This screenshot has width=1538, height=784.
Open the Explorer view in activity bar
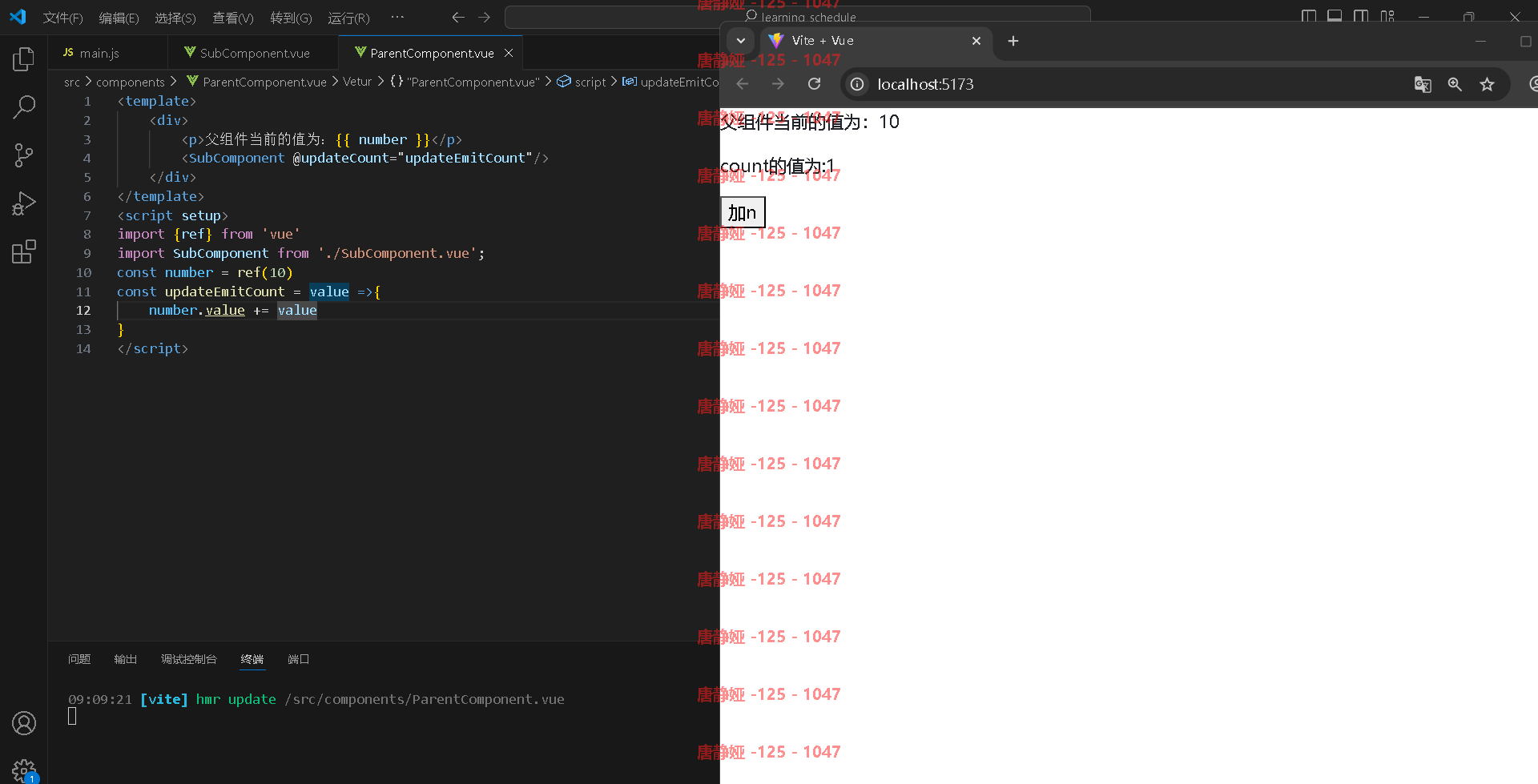click(x=24, y=58)
